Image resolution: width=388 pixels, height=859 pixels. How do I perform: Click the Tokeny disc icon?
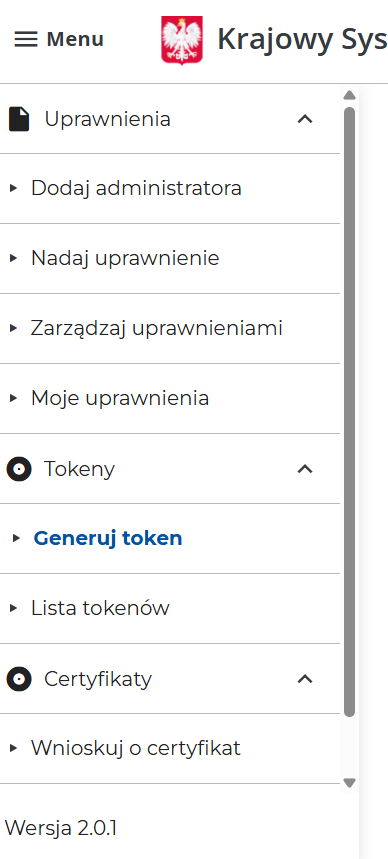pyautogui.click(x=19, y=469)
